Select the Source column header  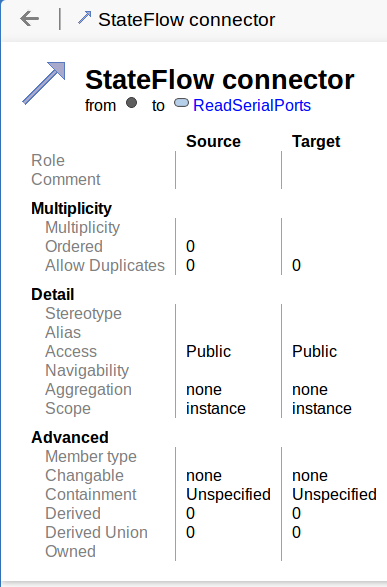(x=213, y=142)
